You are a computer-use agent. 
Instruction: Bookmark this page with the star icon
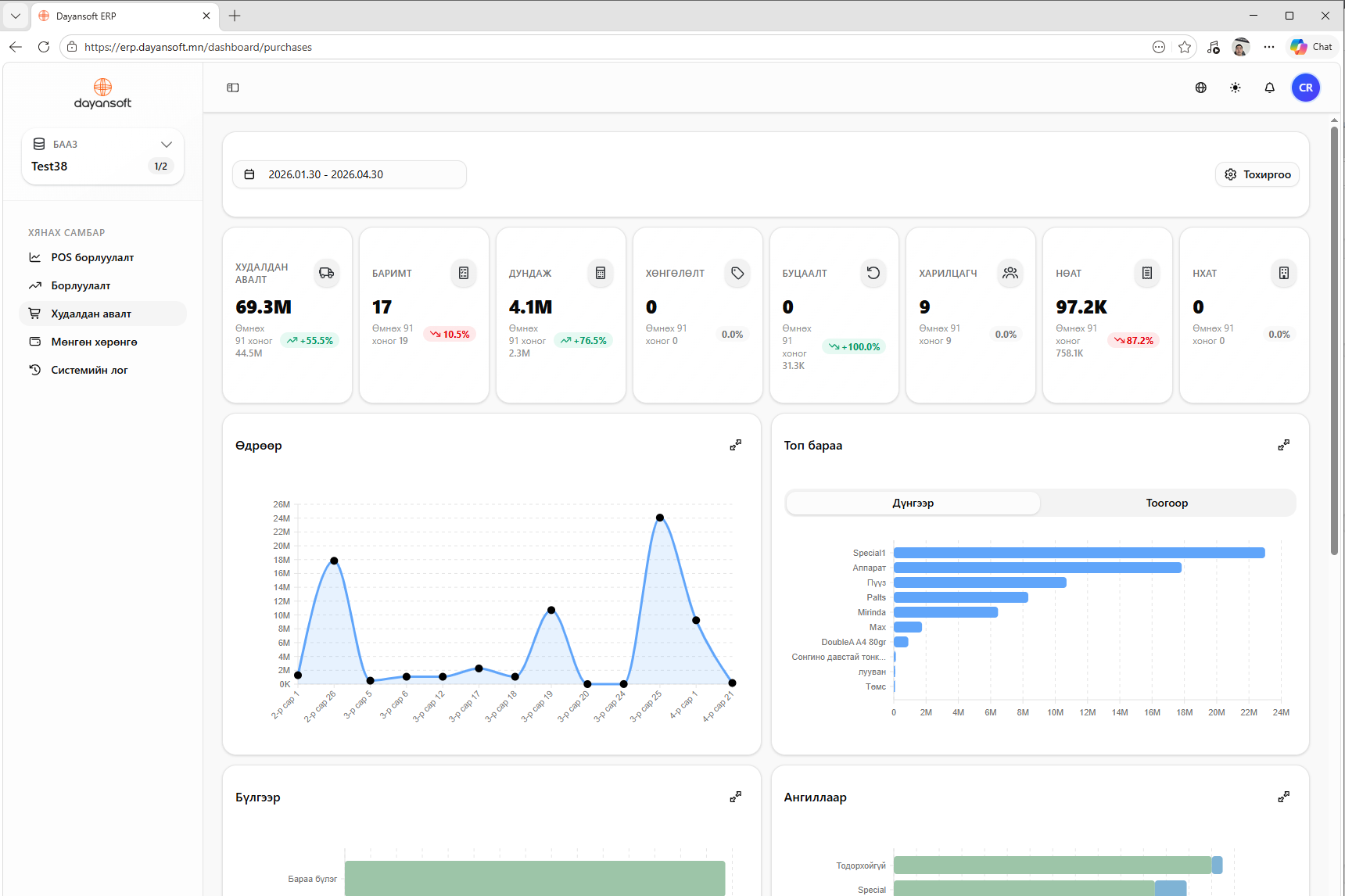click(1185, 47)
